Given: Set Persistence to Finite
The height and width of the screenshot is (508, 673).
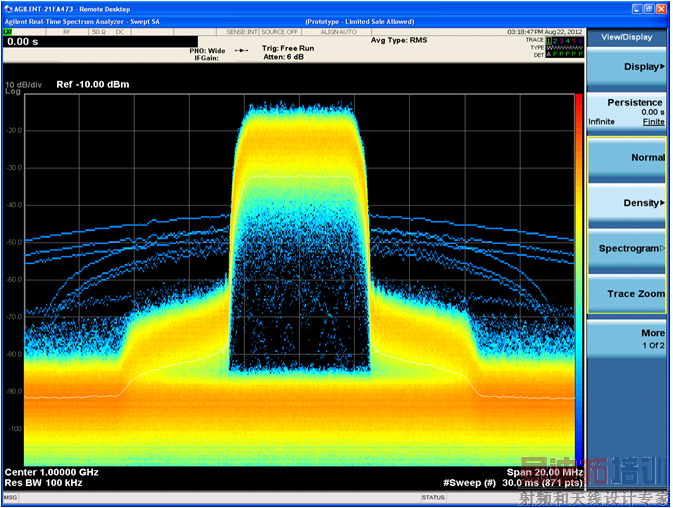Looking at the screenshot, I should click(x=653, y=122).
